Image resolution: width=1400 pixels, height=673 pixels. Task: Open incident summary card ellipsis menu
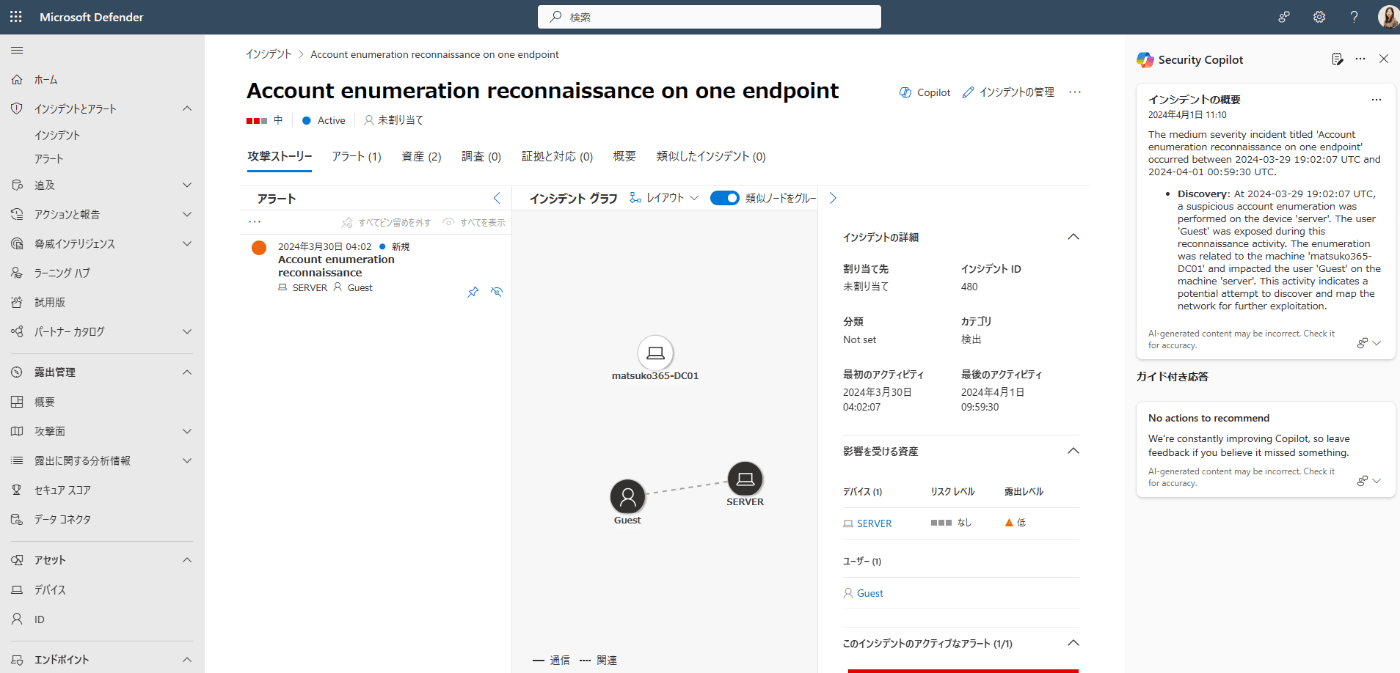1376,100
